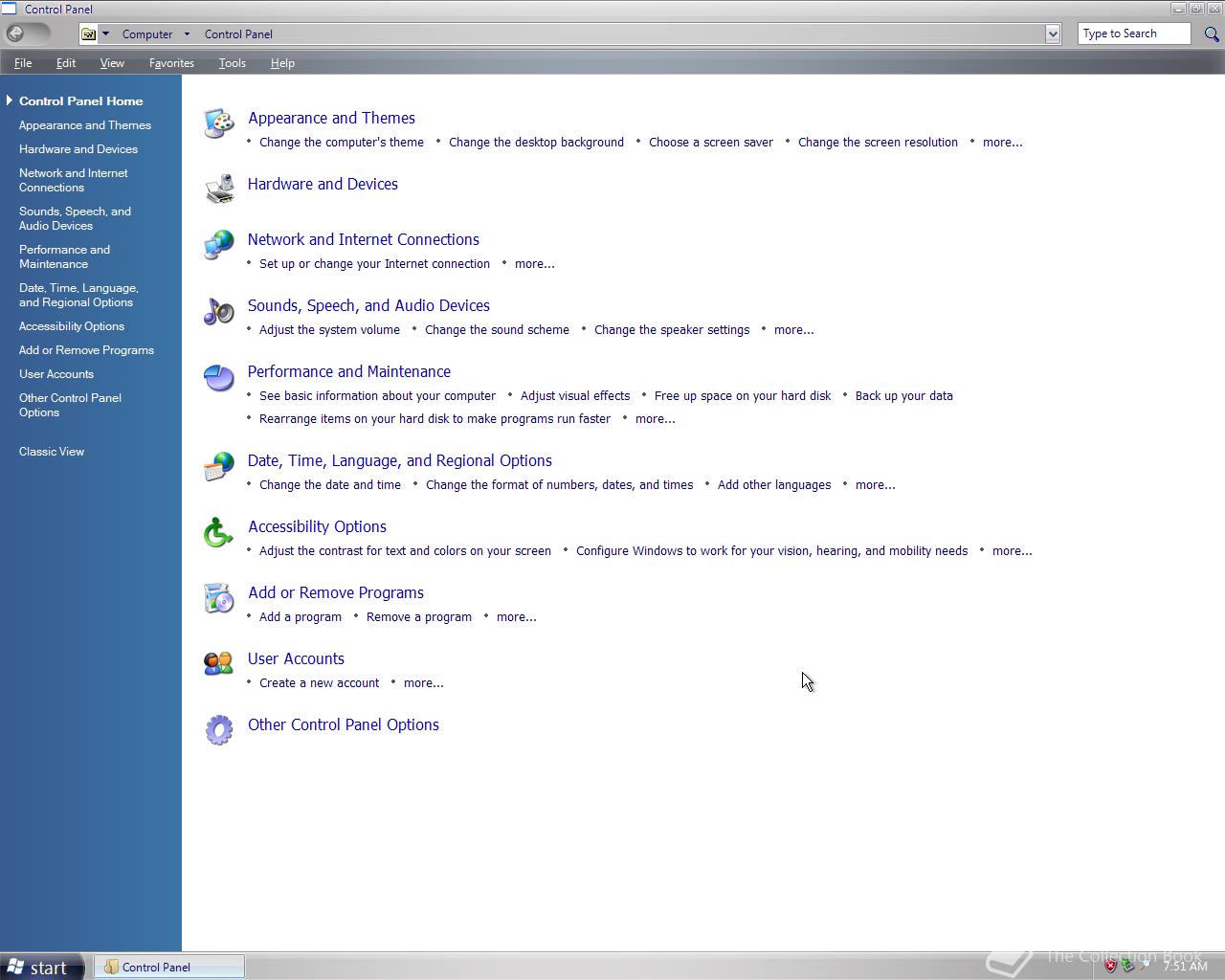Click the Accessibility Options wheelchair icon
Viewport: 1225px width, 980px height.
coord(218,531)
